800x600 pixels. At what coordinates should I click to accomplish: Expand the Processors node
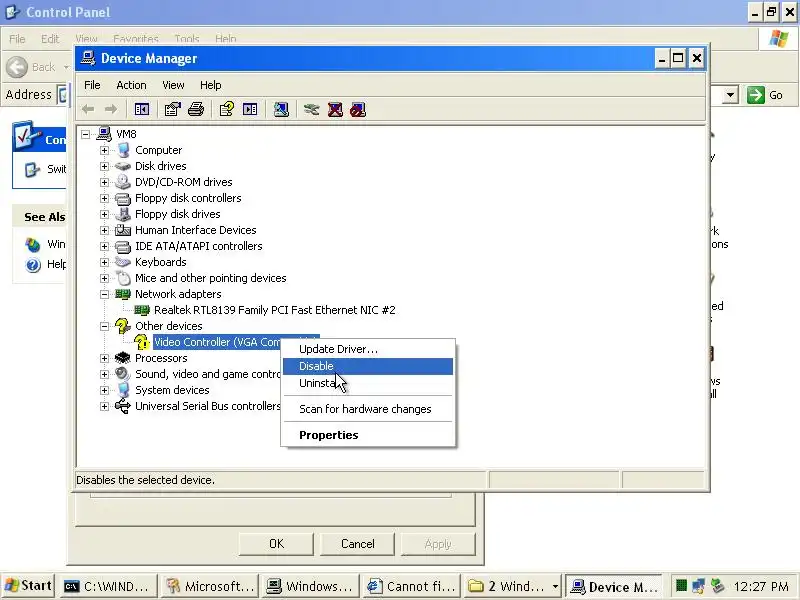[104, 358]
